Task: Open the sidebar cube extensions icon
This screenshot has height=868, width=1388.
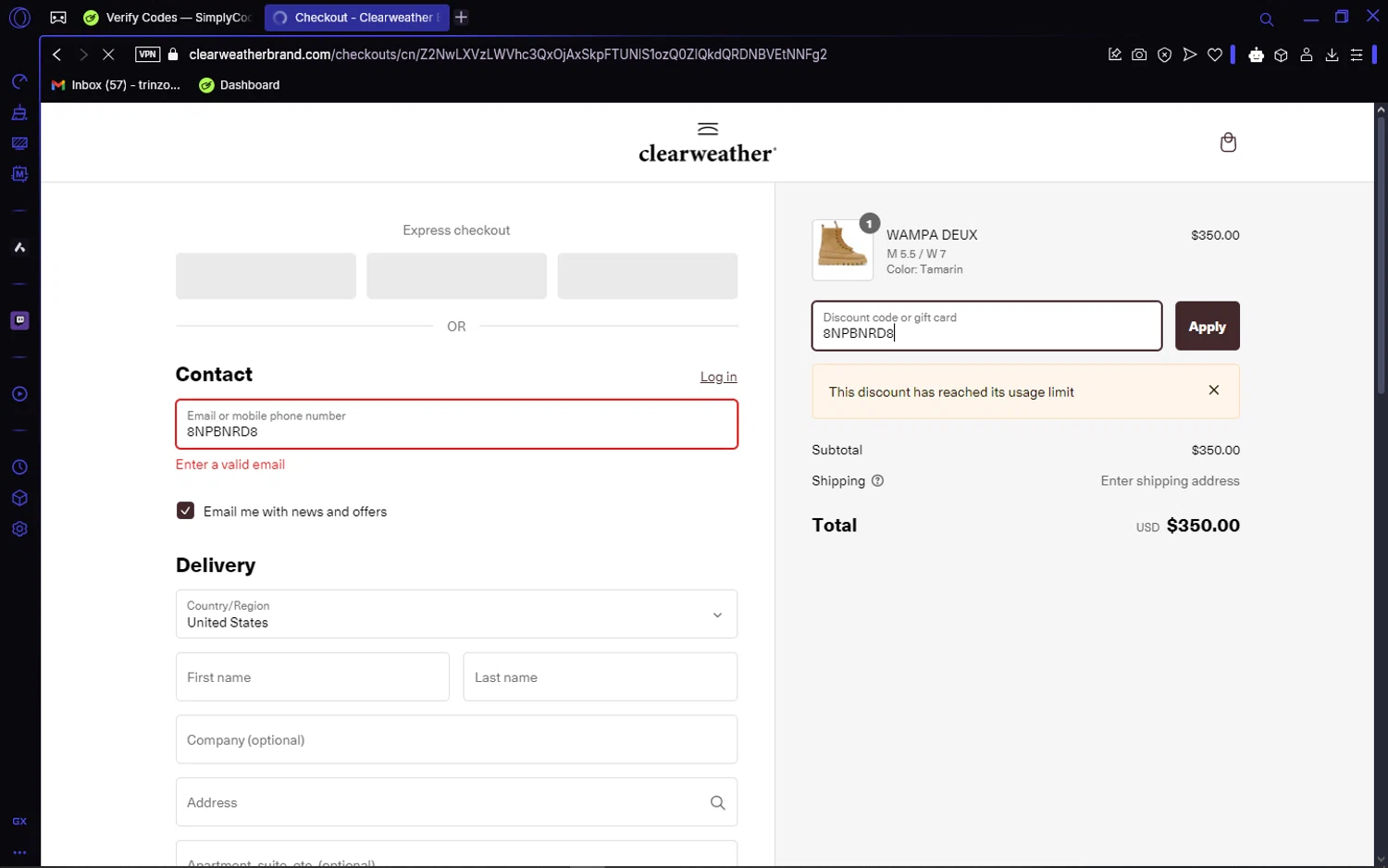Action: pos(19,498)
